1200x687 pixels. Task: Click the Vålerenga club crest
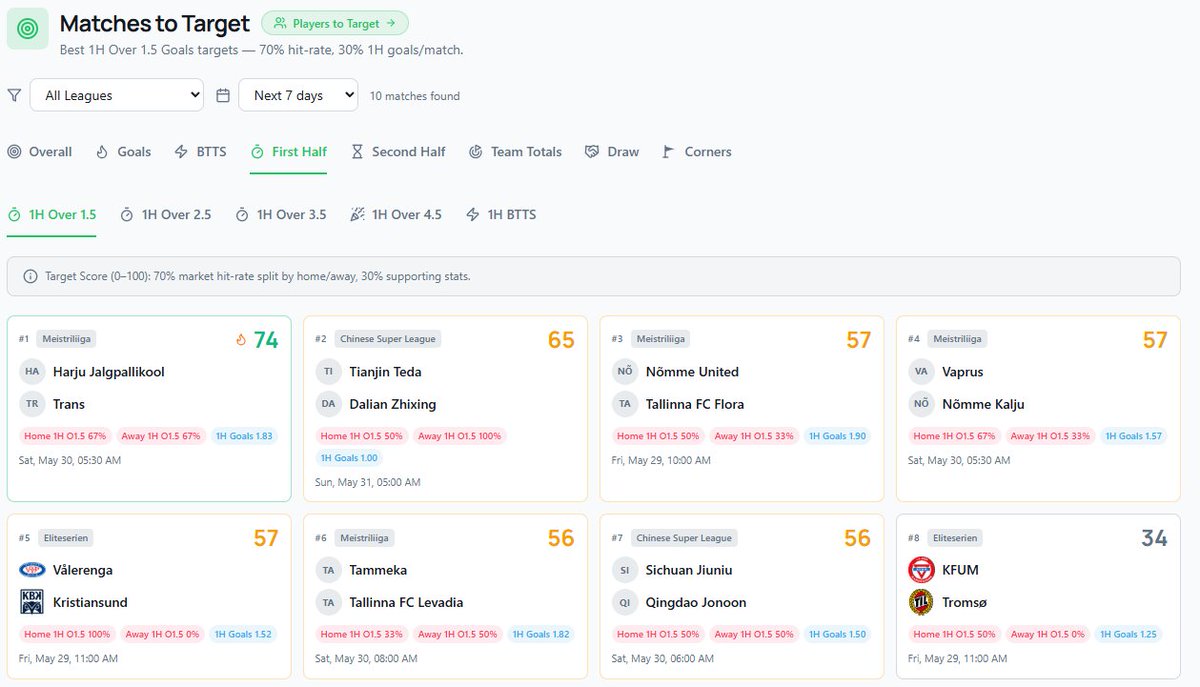pyautogui.click(x=32, y=570)
